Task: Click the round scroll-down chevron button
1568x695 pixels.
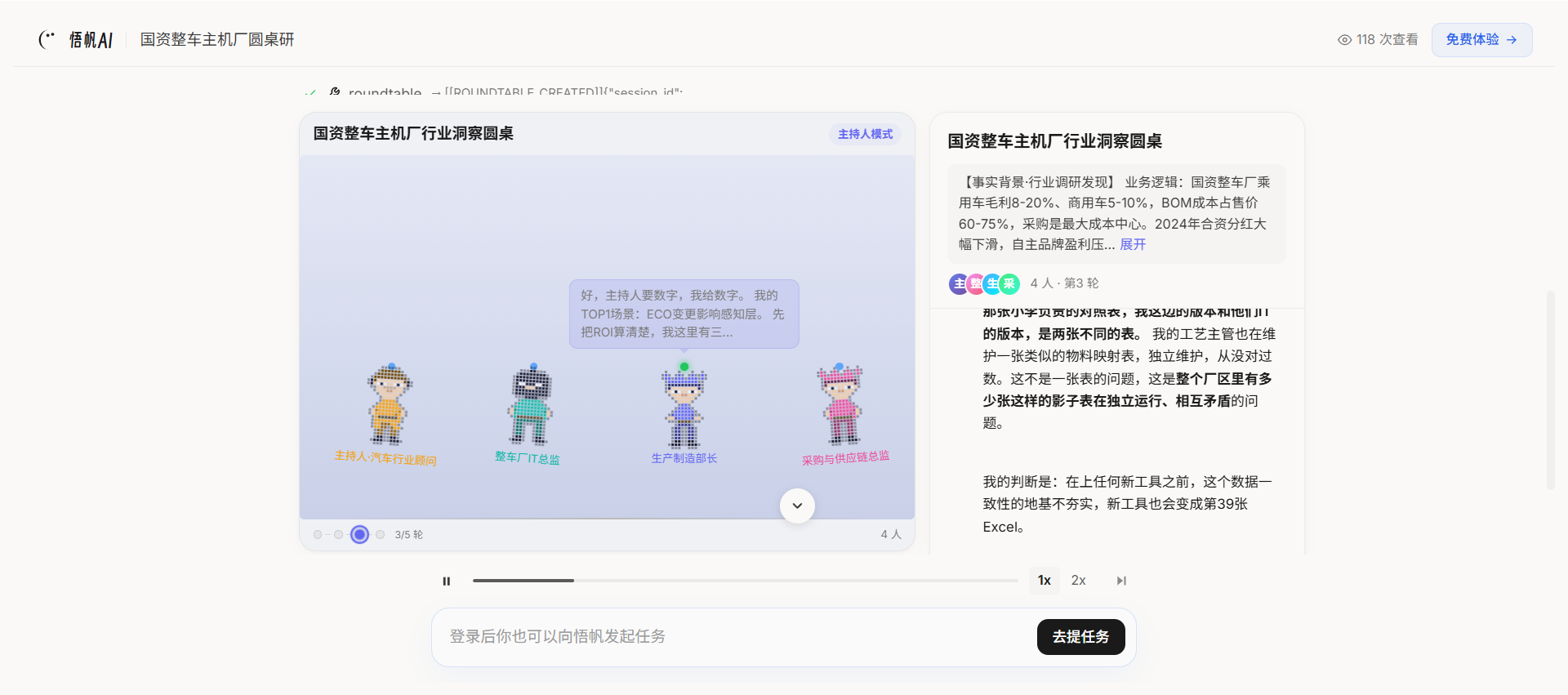Action: point(797,506)
